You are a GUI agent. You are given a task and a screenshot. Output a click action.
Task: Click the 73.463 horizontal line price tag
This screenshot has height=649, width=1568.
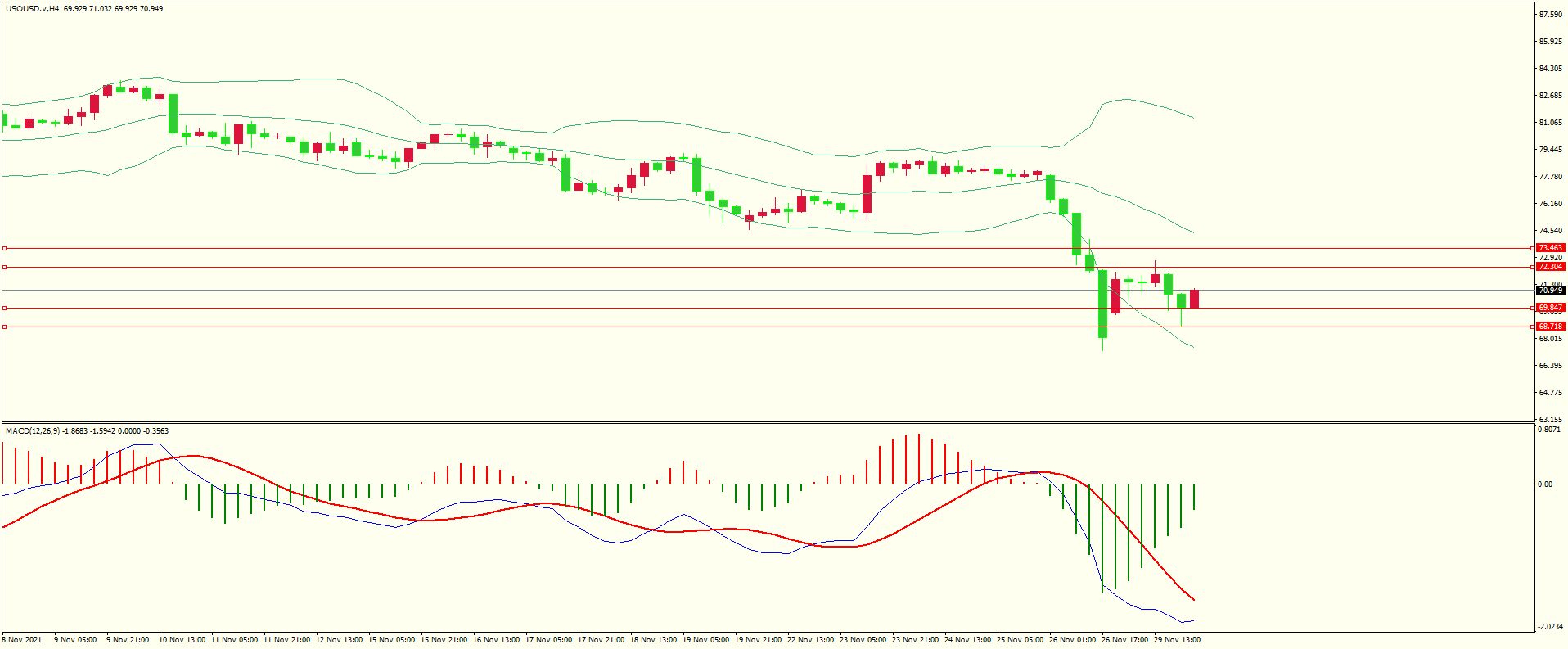pyautogui.click(x=1550, y=248)
